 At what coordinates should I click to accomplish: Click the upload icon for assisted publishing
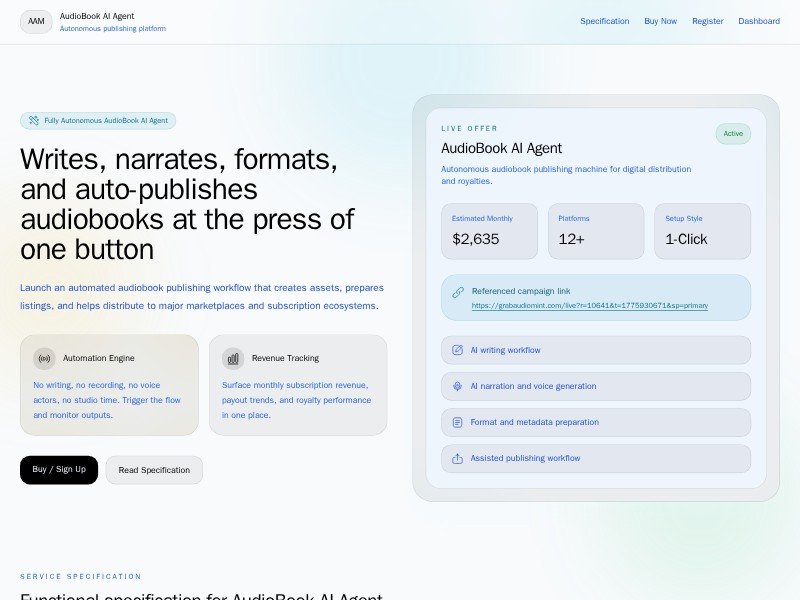tap(458, 458)
